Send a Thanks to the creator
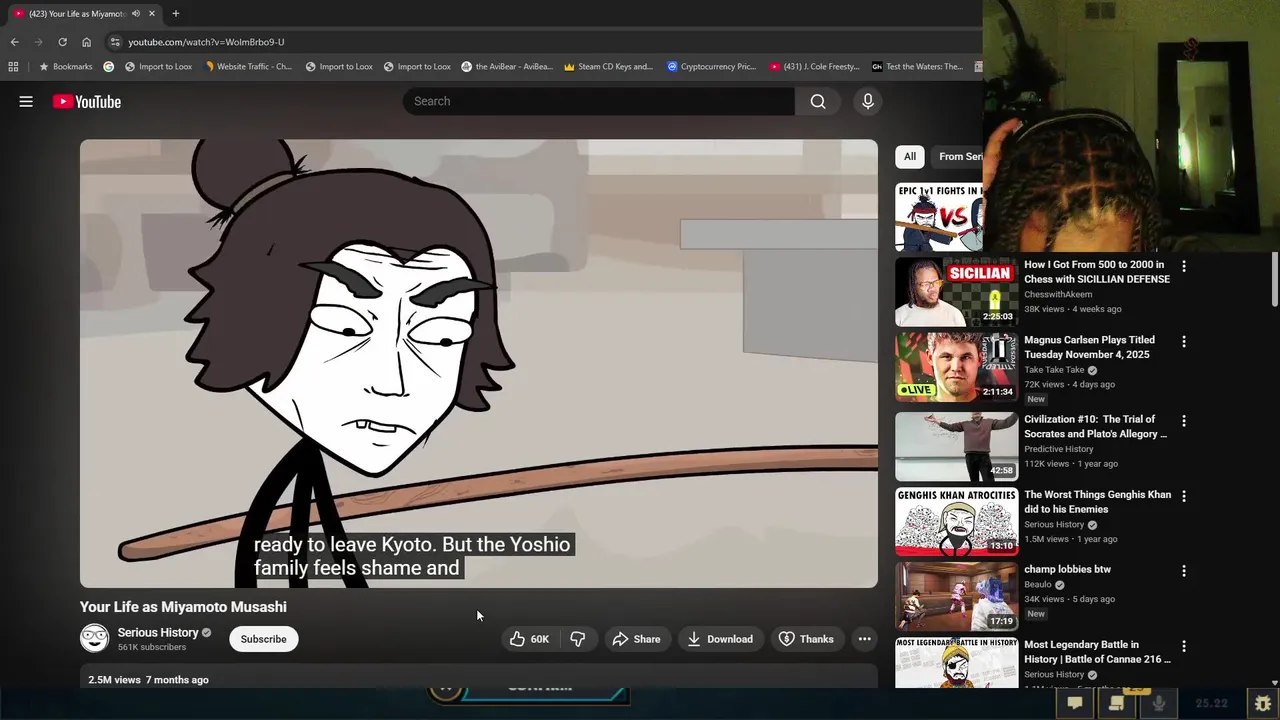Viewport: 1280px width, 720px height. tap(806, 639)
